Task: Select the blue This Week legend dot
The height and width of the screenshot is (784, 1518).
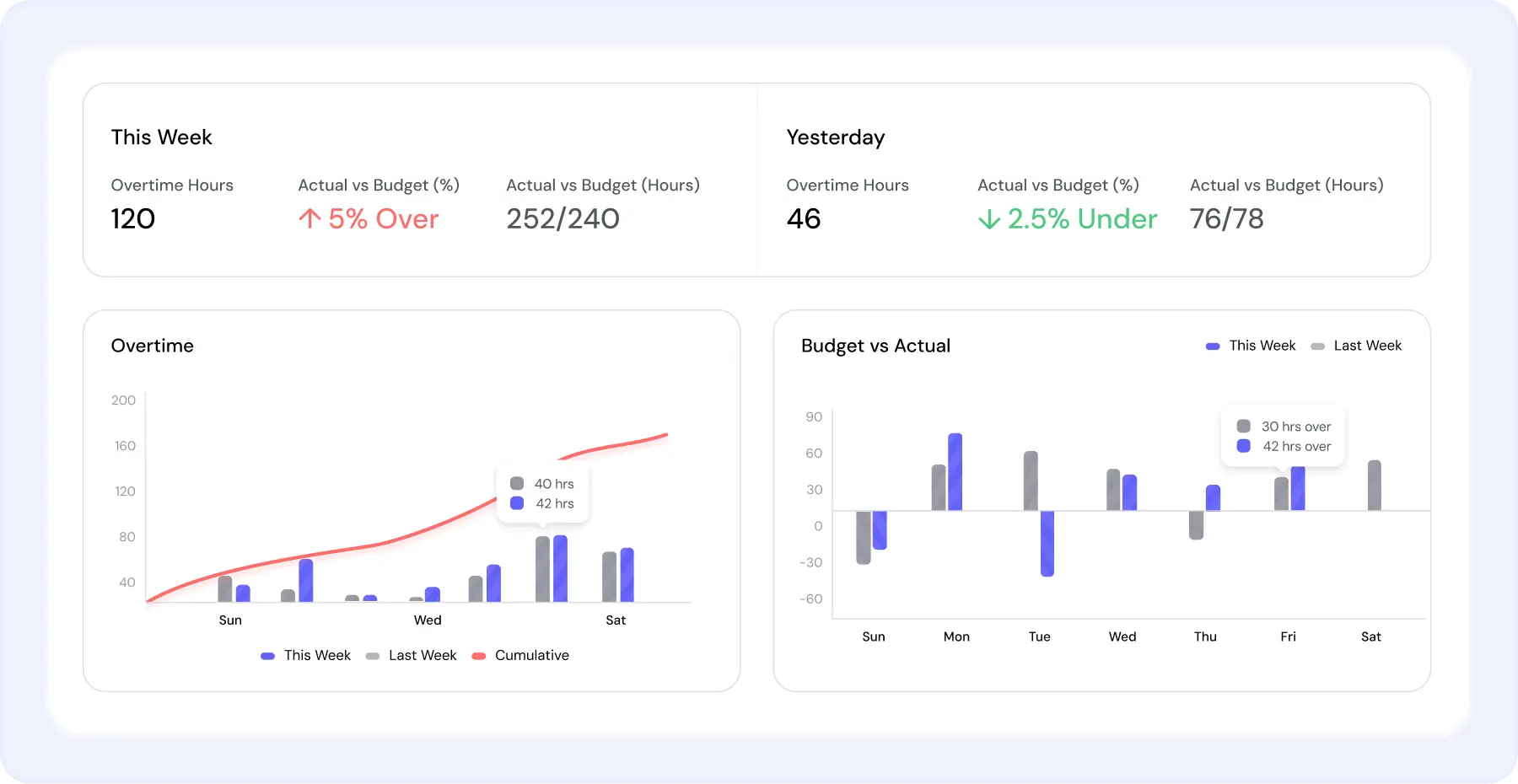Action: point(268,655)
